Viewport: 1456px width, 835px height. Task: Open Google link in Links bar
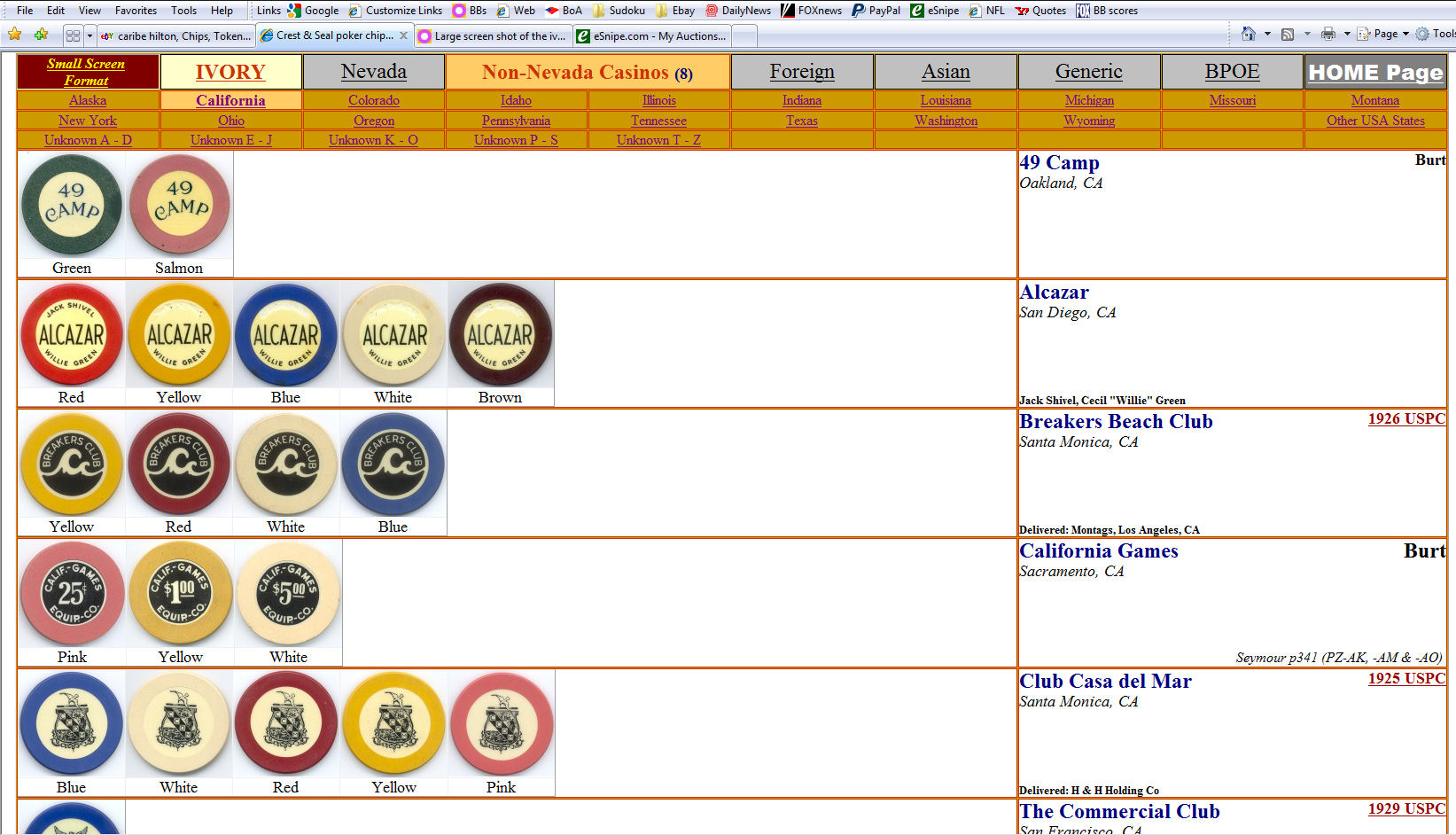coord(313,11)
